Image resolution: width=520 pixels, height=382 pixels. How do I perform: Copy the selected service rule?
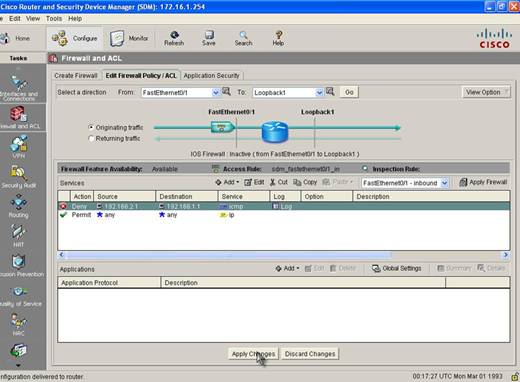(305, 182)
